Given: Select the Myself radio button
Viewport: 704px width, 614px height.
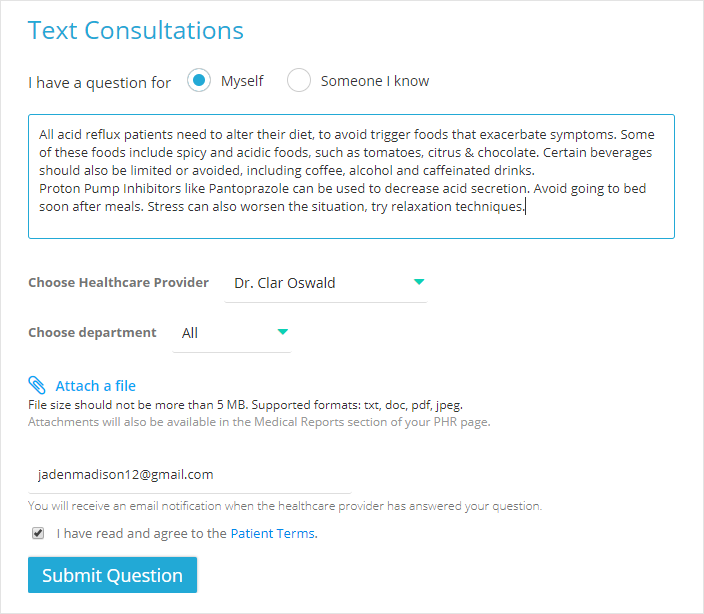Looking at the screenshot, I should coord(199,80).
